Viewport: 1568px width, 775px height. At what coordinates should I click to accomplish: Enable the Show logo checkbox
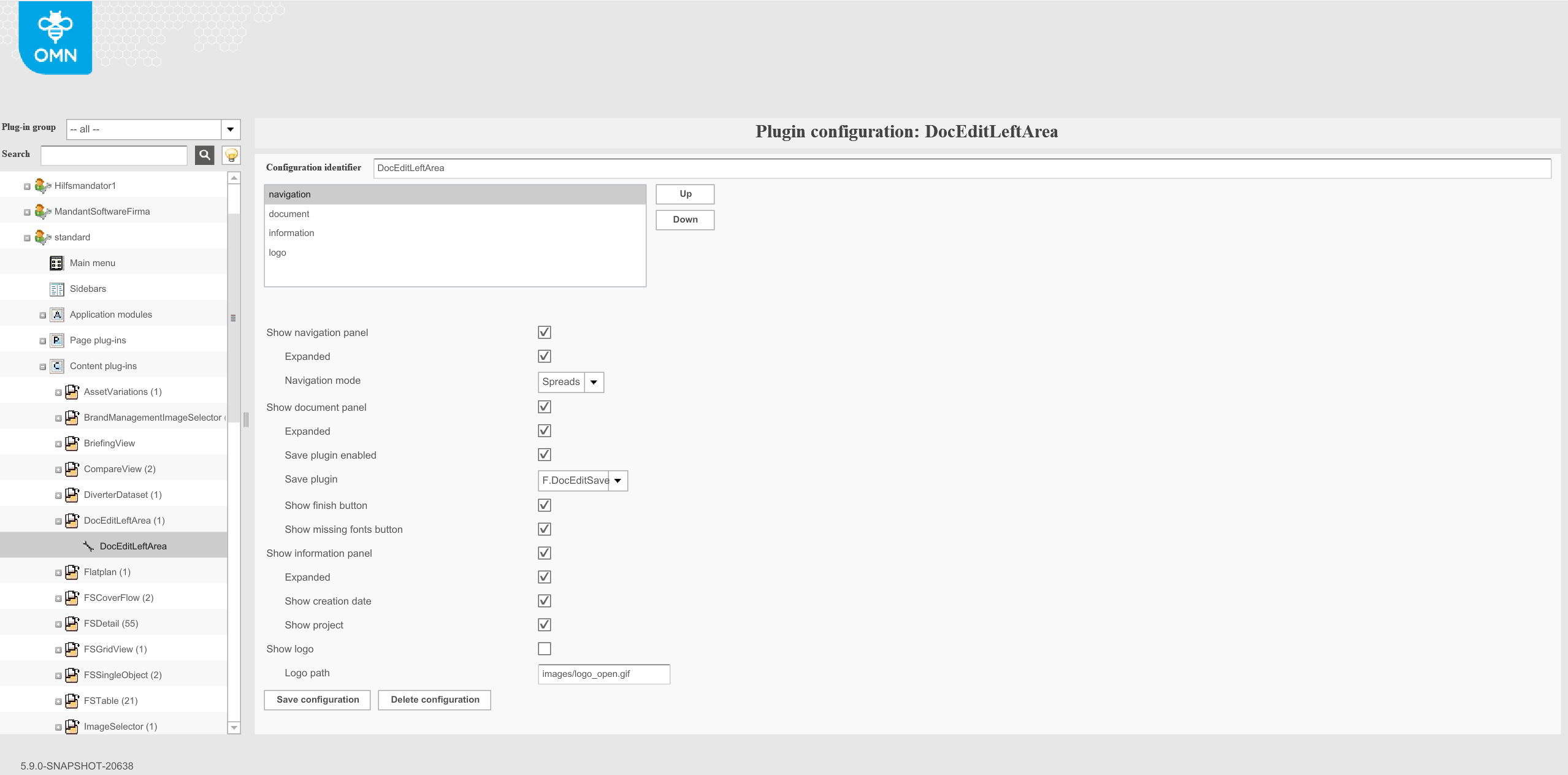pyautogui.click(x=543, y=649)
